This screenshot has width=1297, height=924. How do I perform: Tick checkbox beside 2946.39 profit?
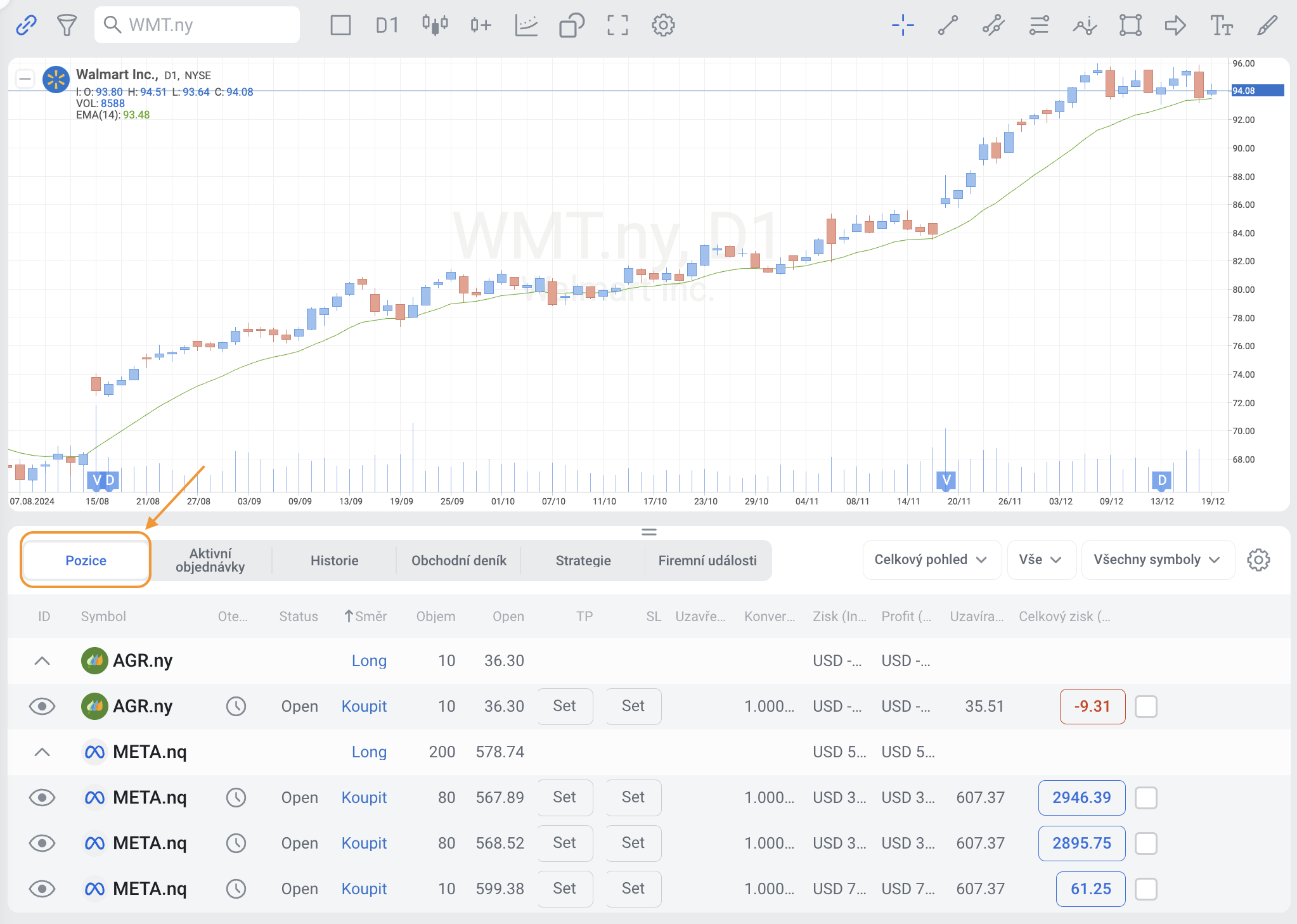click(x=1145, y=798)
